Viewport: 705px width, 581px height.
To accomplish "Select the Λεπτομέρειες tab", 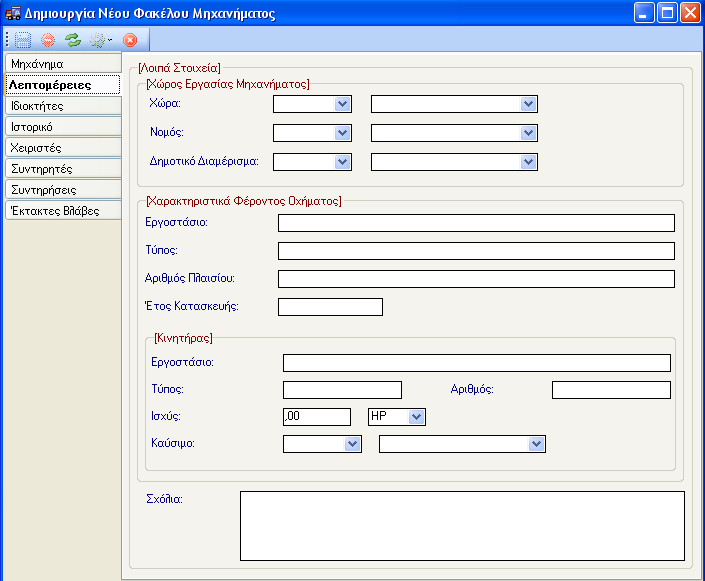I will [x=62, y=85].
